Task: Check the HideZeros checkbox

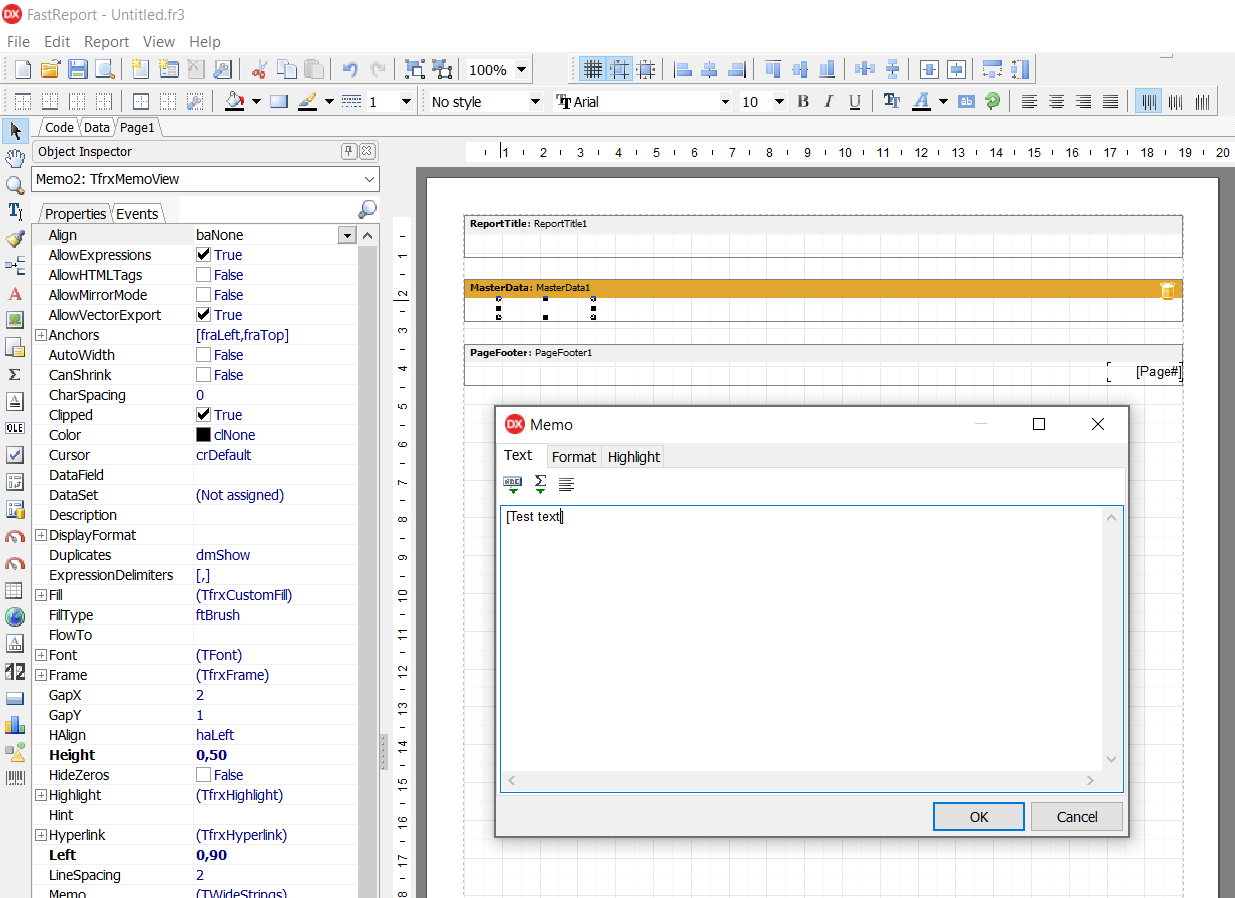Action: 203,775
